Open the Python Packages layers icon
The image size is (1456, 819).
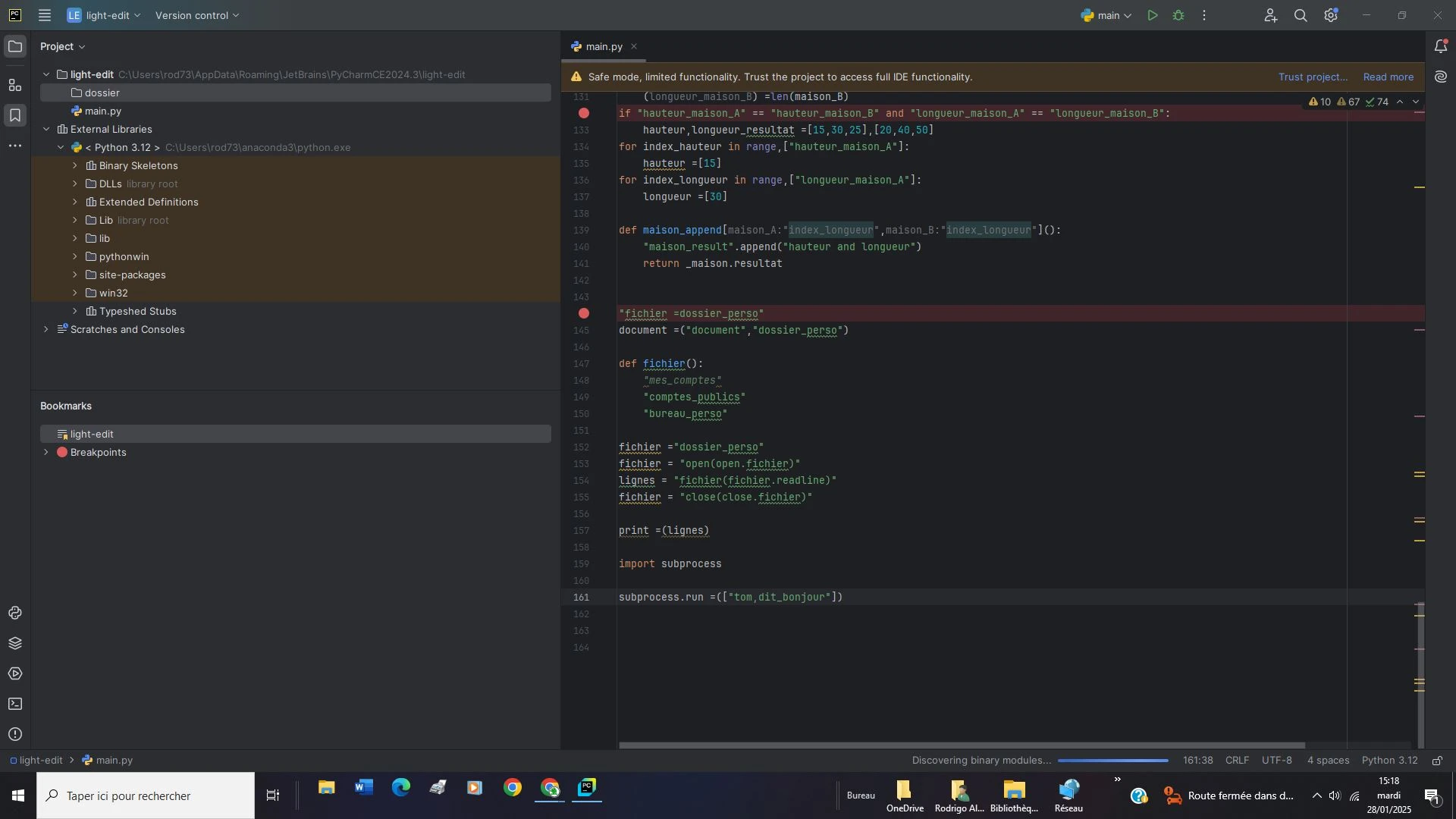14,643
